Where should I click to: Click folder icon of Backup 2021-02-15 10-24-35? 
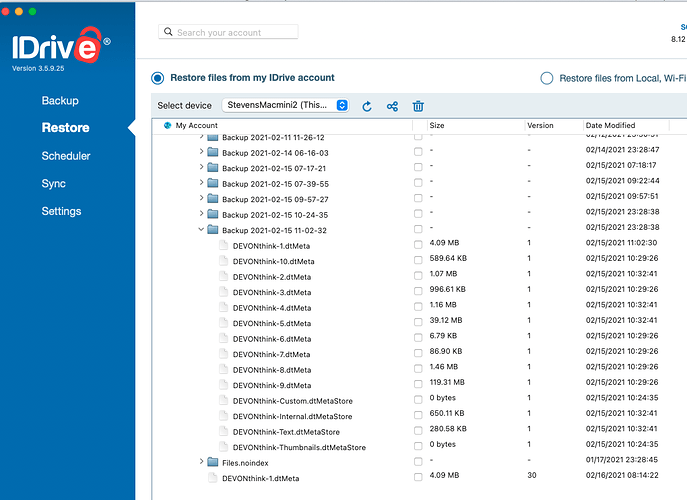[x=213, y=214]
